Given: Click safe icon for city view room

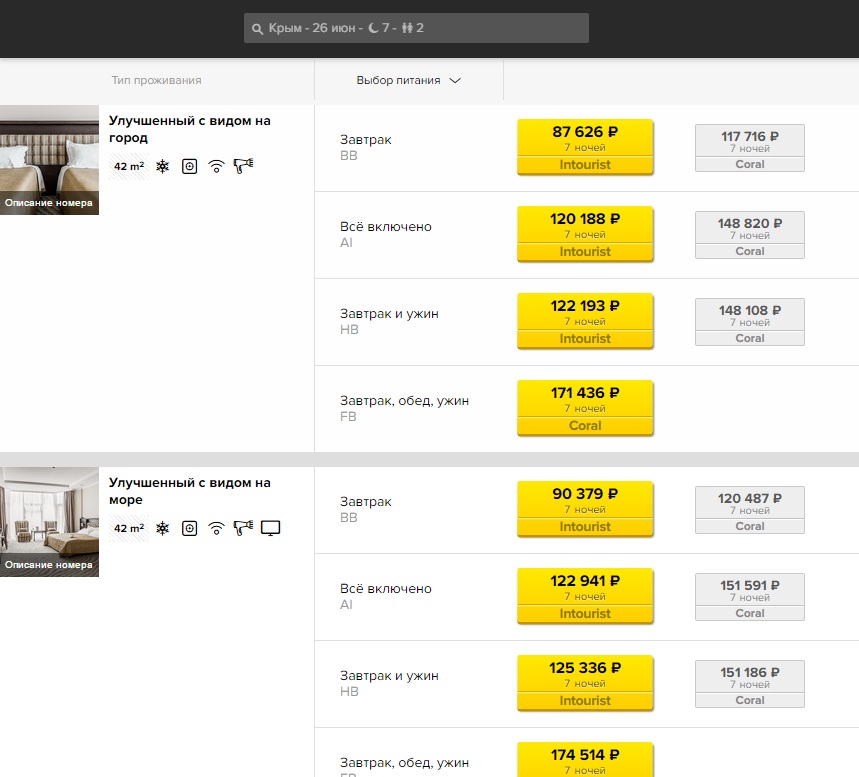Looking at the screenshot, I should click(x=190, y=166).
